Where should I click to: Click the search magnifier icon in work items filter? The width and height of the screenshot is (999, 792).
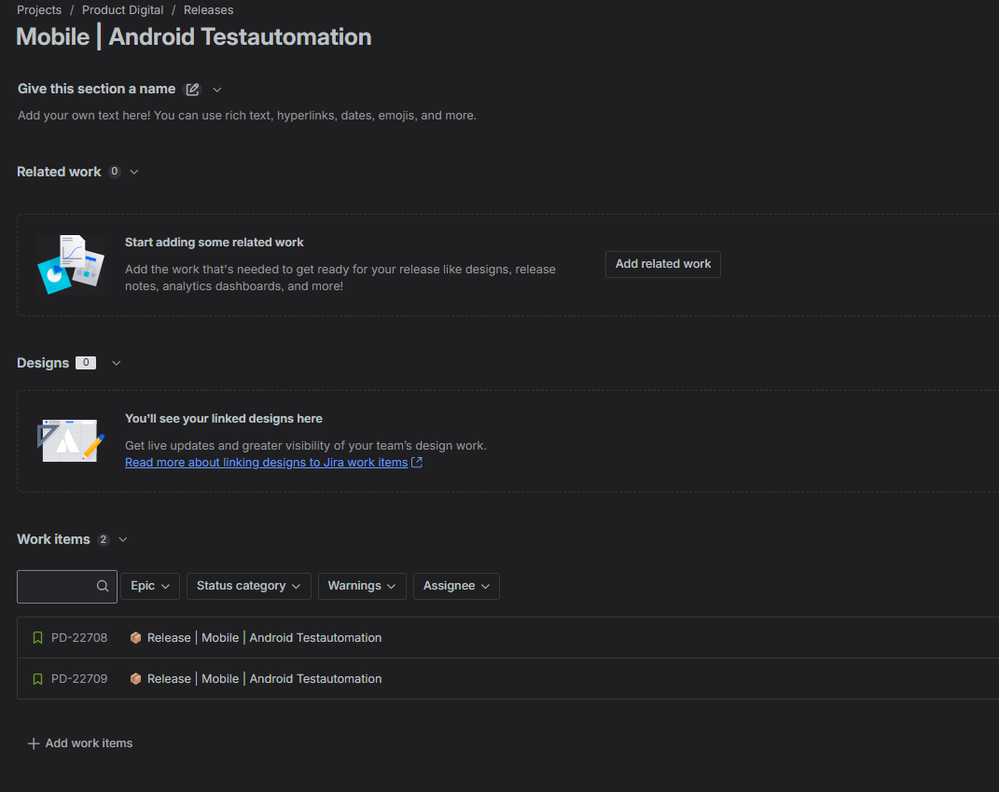coord(103,586)
